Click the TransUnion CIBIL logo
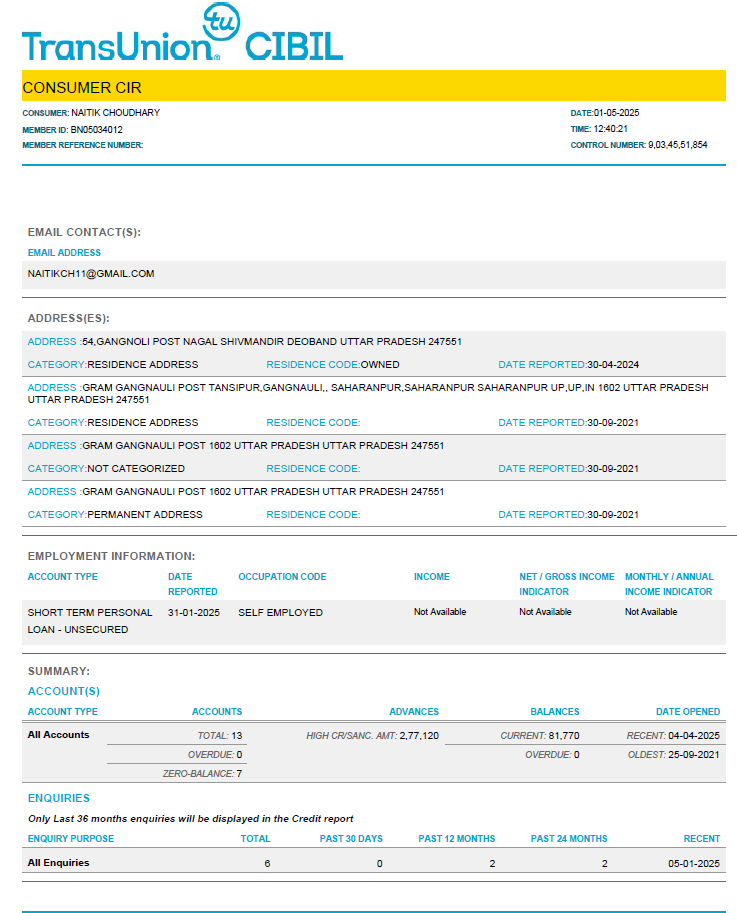Screen dimensions: 737x913 tap(182, 33)
